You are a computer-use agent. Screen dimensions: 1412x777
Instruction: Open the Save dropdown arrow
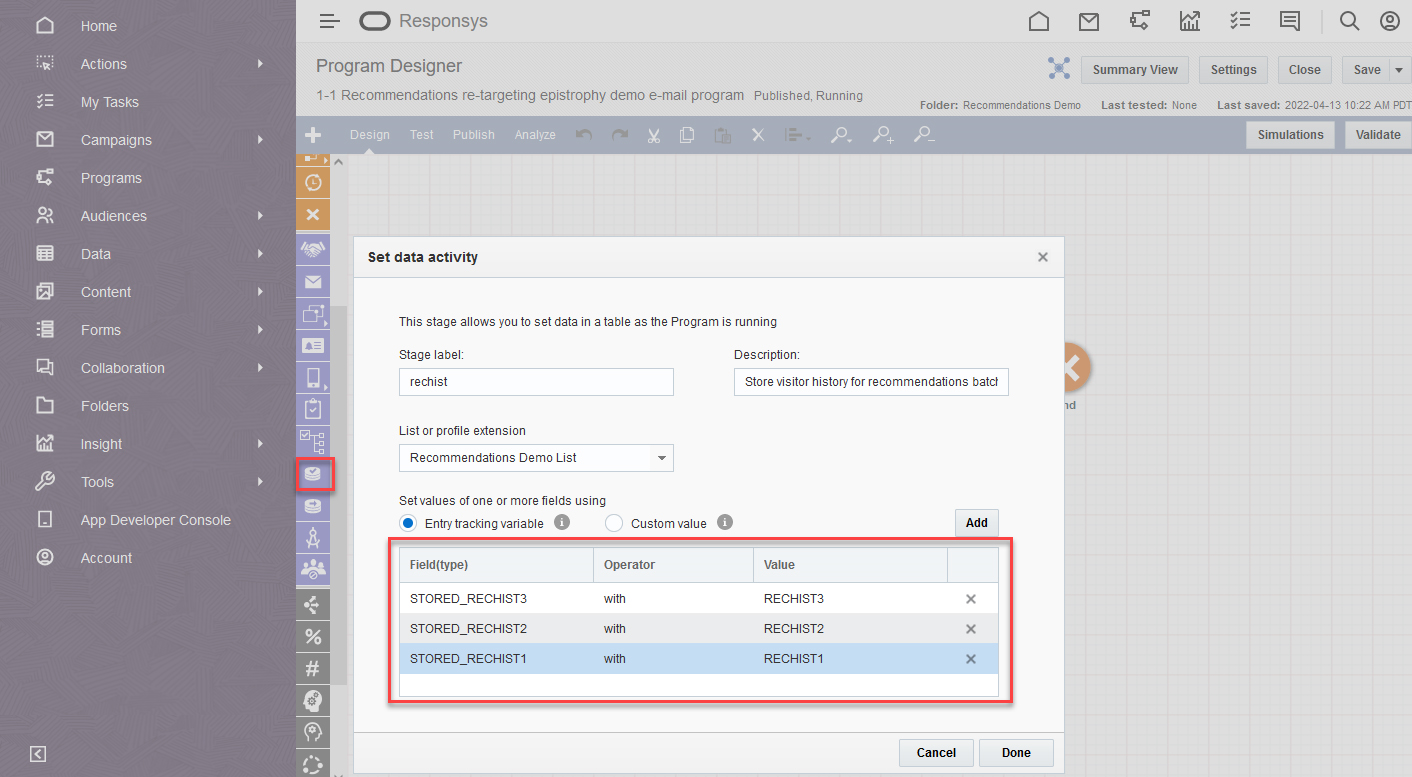tap(1397, 70)
